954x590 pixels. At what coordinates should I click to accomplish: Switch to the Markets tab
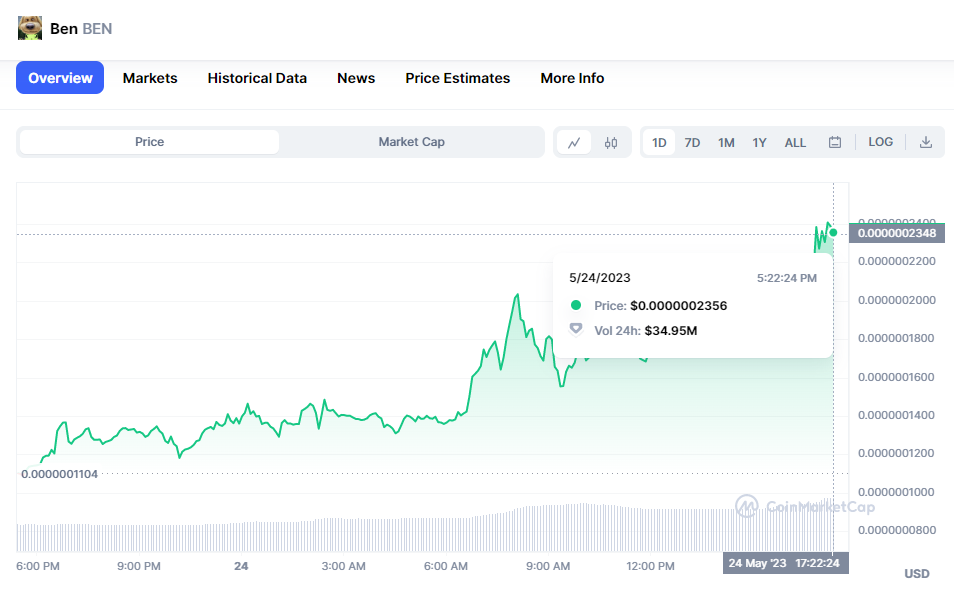click(150, 78)
